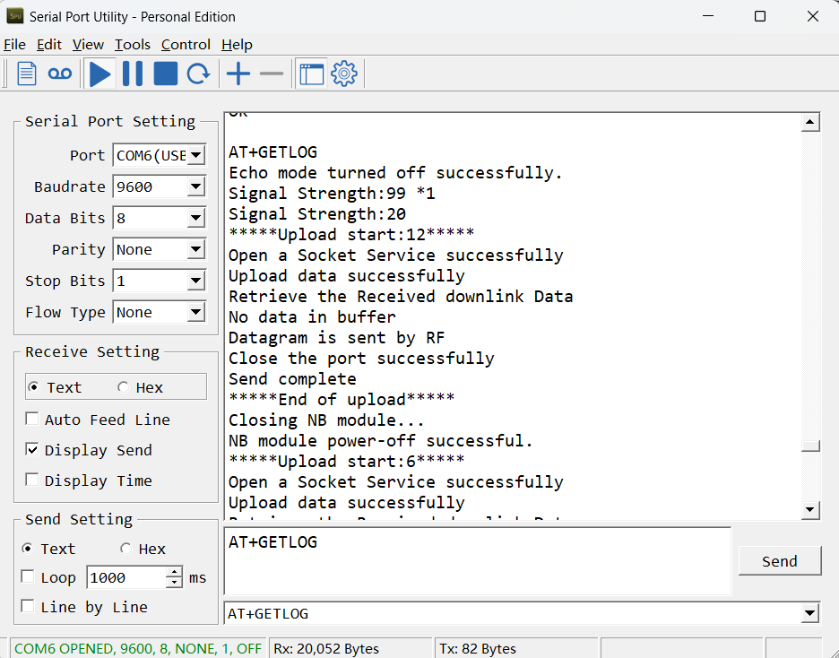Viewport: 839px width, 658px height.
Task: Click the Rx: 20,052 Bytes status
Action: (326, 648)
